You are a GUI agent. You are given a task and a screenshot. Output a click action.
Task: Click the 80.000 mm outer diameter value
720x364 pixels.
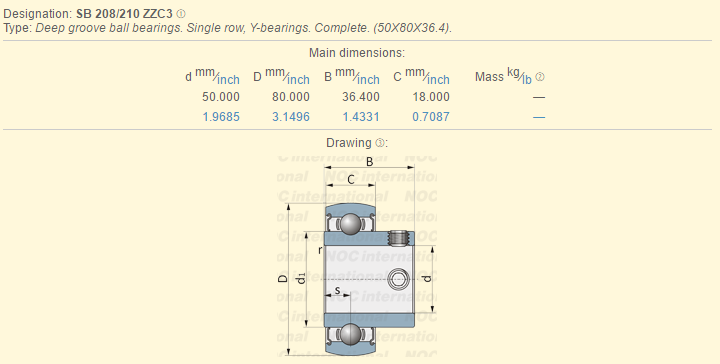point(291,97)
